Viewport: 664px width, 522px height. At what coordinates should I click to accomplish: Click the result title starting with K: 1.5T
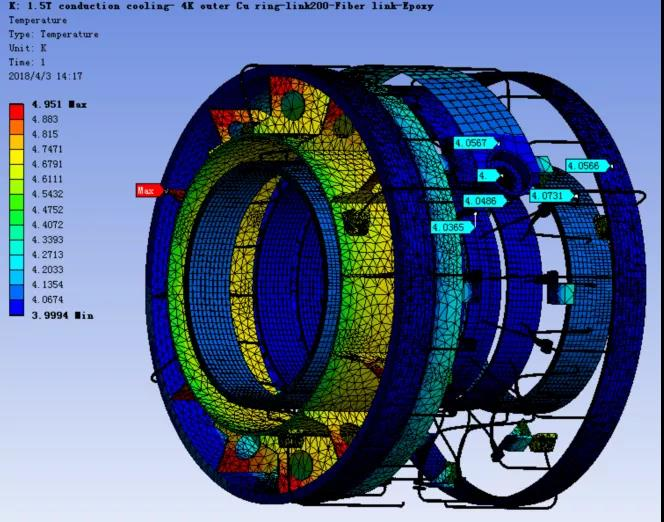tap(221, 6)
